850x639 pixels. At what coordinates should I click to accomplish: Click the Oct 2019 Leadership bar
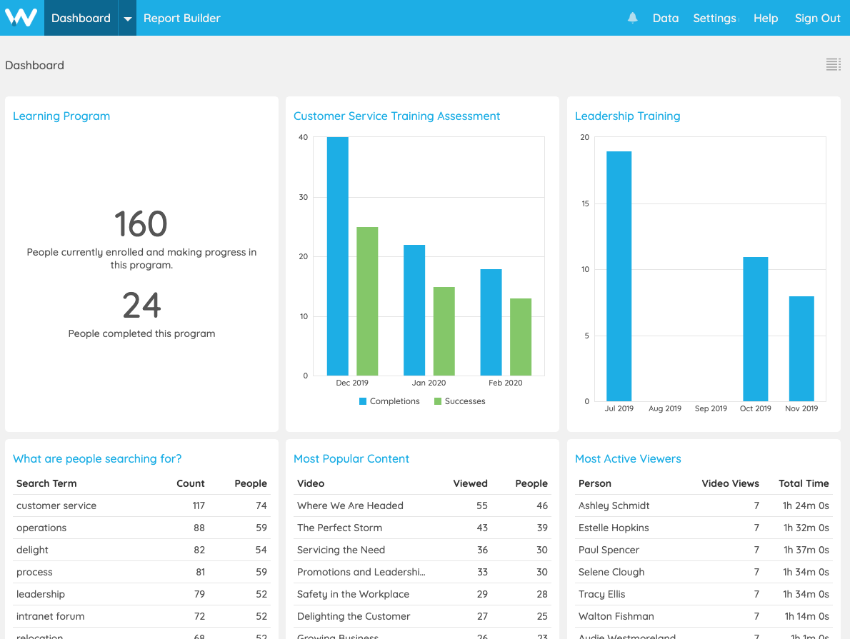click(x=755, y=329)
